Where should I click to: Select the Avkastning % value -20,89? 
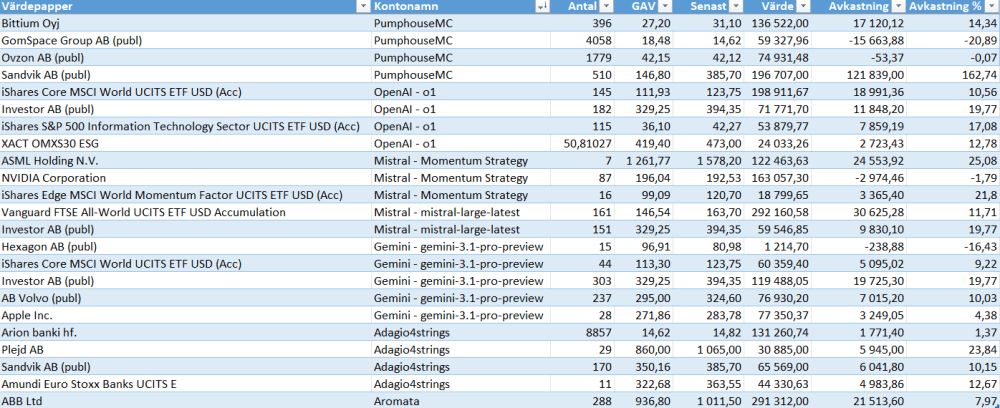[953, 40]
